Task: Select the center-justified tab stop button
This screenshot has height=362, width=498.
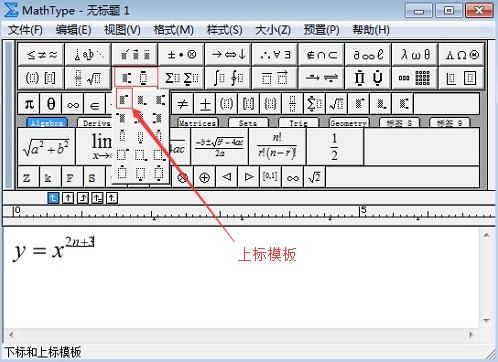Action: pyautogui.click(x=68, y=198)
